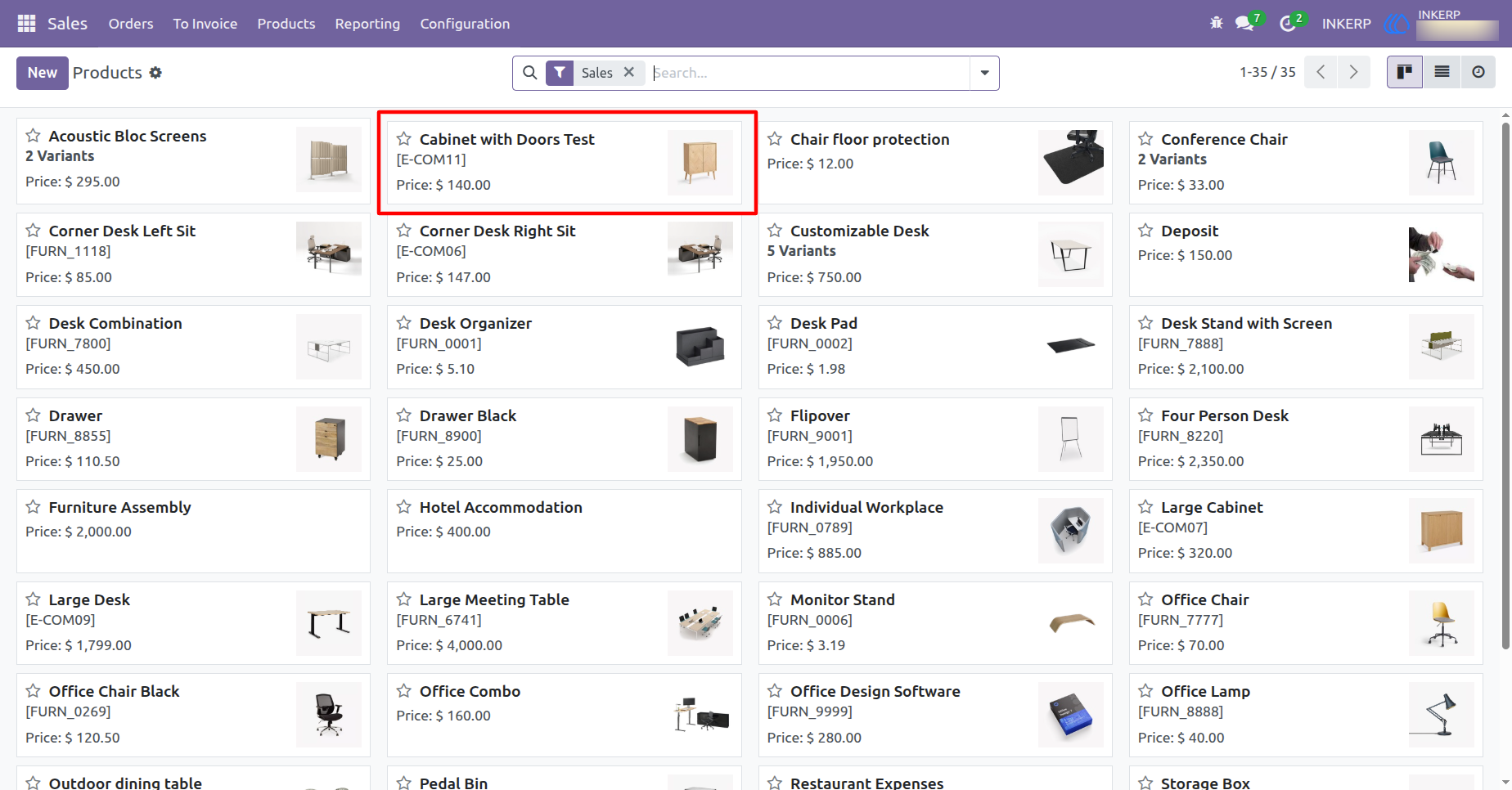Open the Products menu
1512x790 pixels.
click(x=286, y=24)
